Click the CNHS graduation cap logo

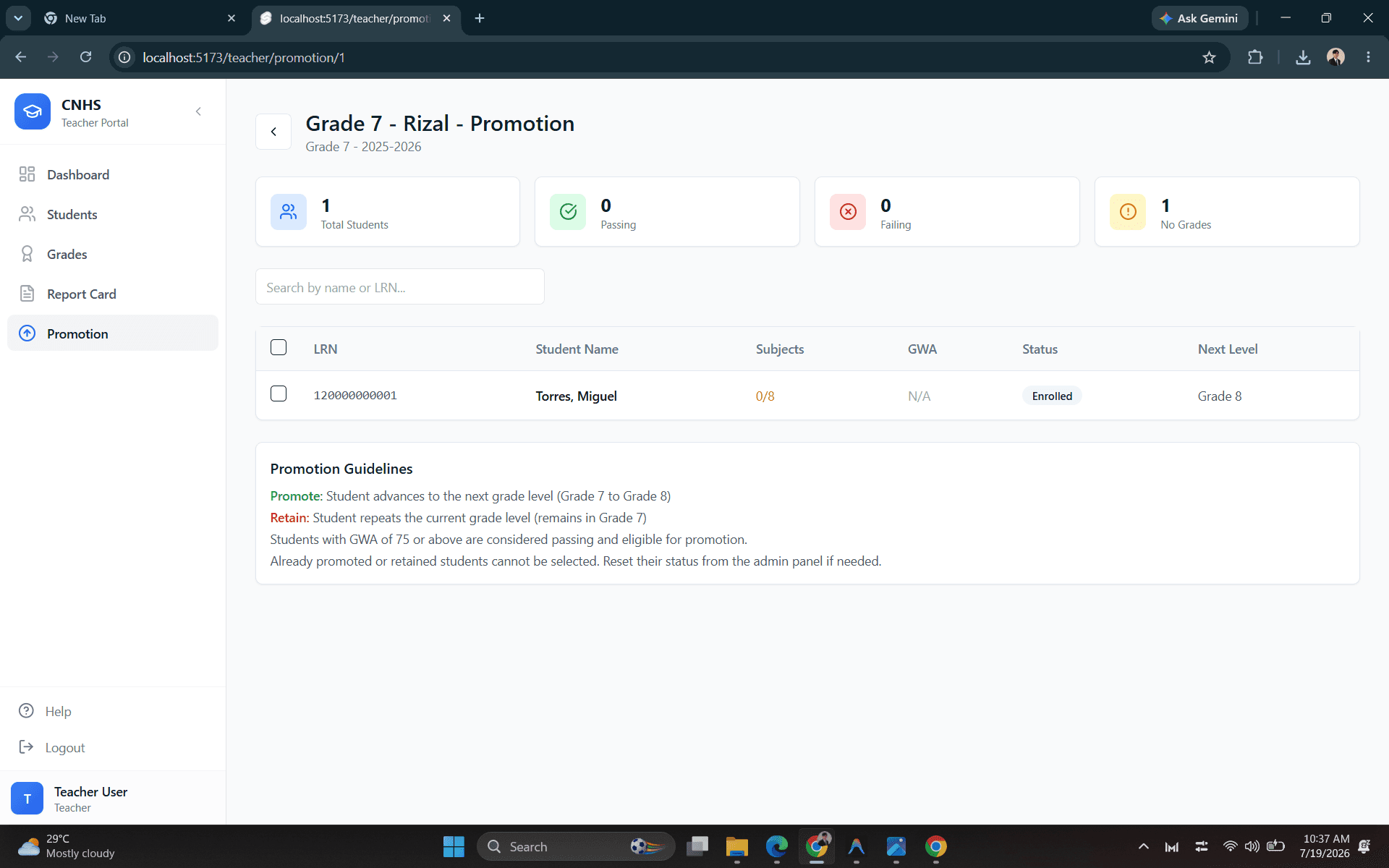pos(33,111)
